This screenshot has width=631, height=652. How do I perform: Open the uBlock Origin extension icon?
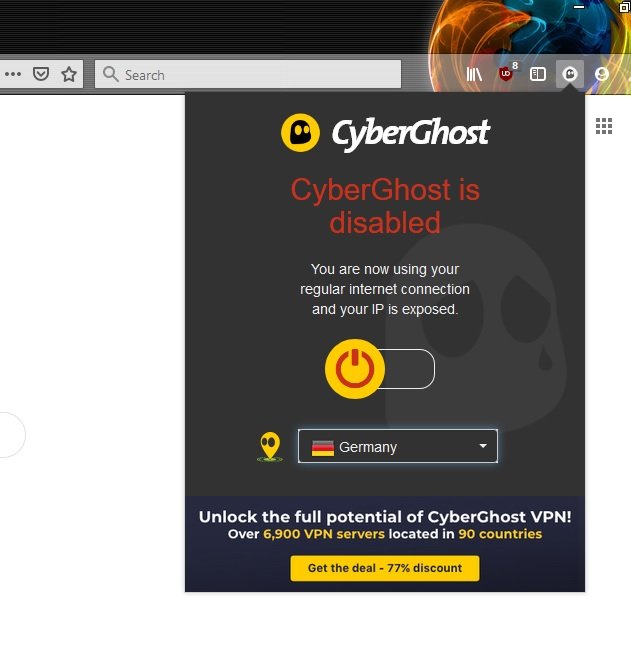click(x=507, y=73)
